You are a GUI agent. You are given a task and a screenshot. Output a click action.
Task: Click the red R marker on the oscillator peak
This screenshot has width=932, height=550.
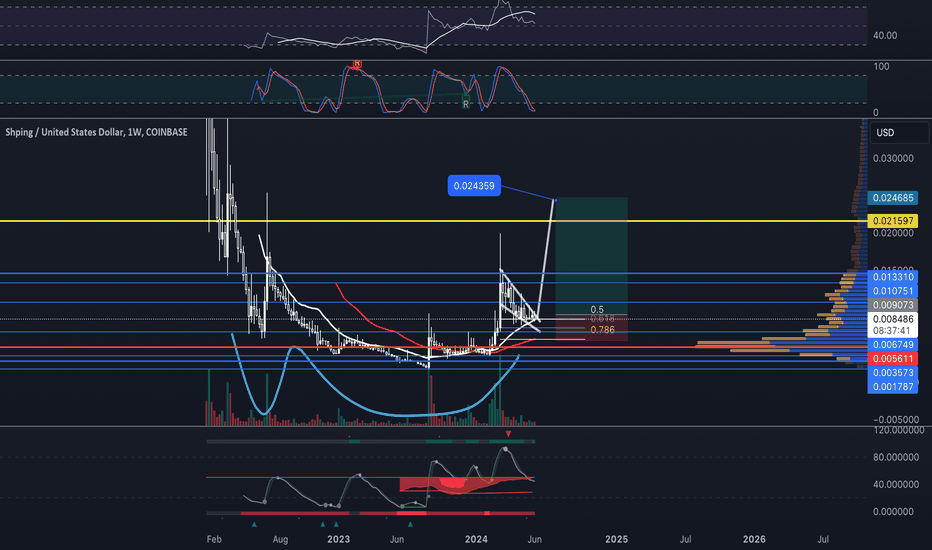pyautogui.click(x=357, y=64)
